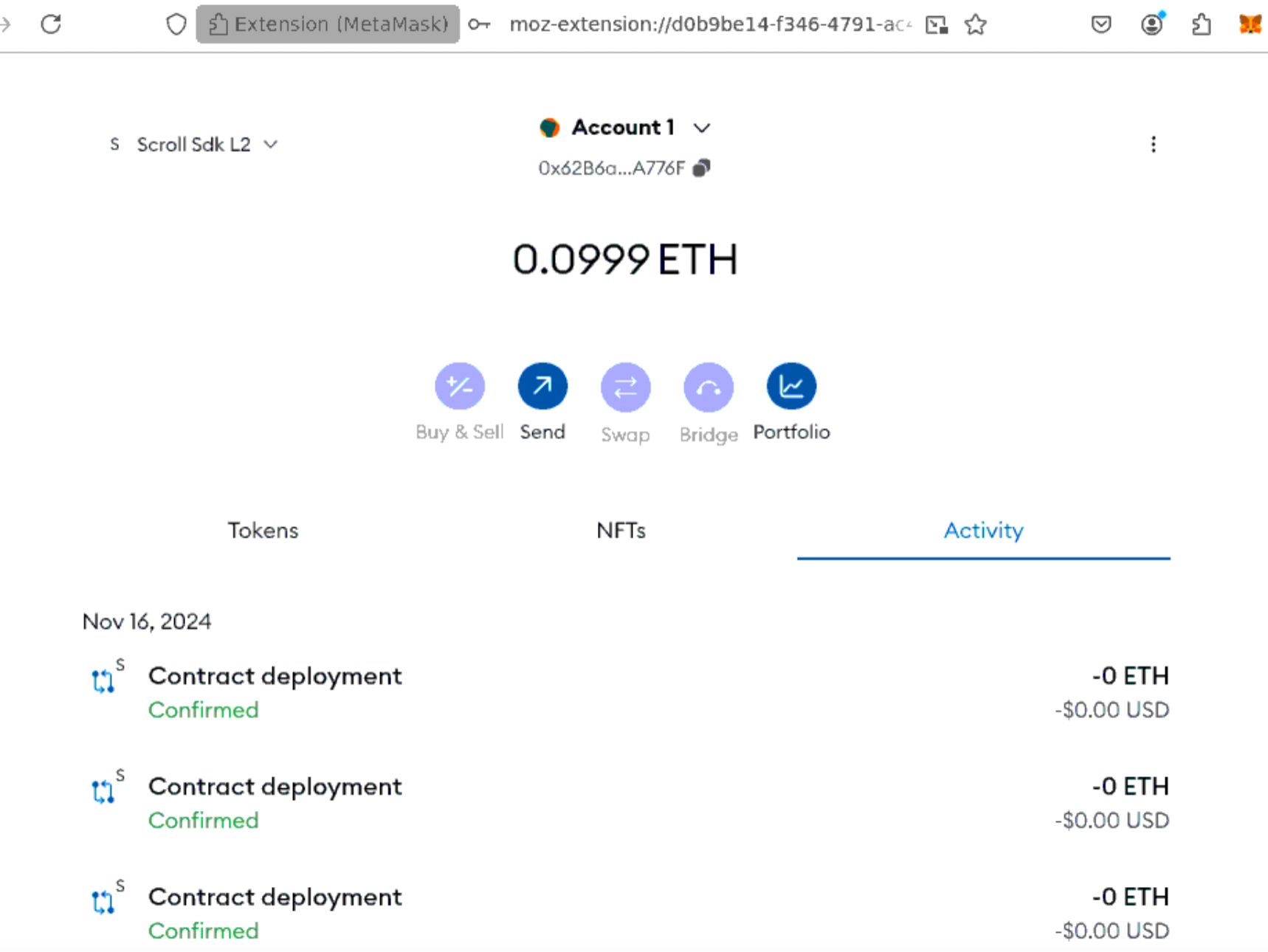Click the picture-in-picture style icon in URL bar
The height and width of the screenshot is (952, 1268).
pos(937,25)
